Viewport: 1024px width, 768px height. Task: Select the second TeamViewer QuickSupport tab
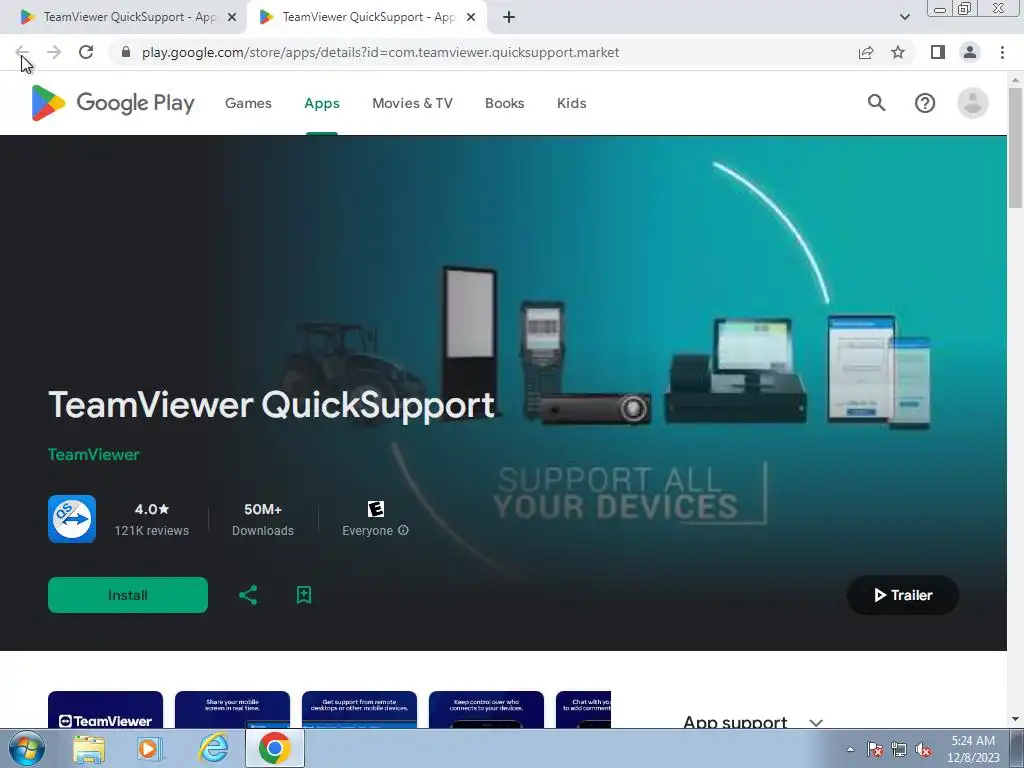(x=368, y=17)
